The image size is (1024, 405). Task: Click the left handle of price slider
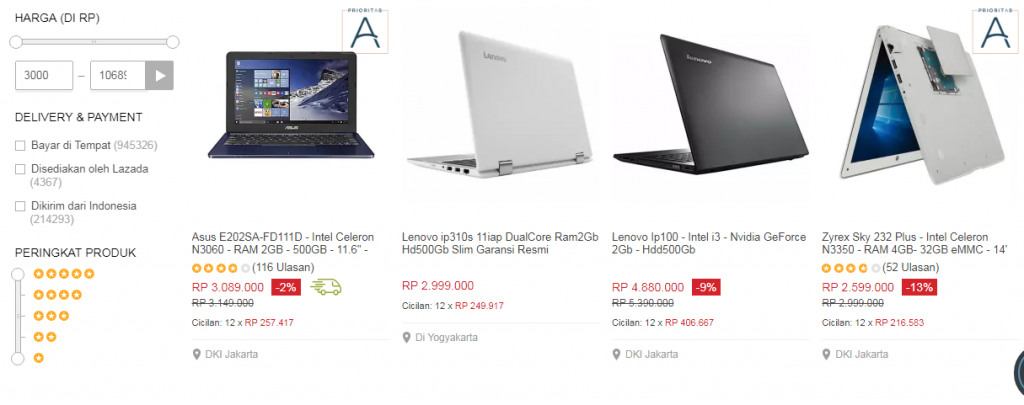click(16, 42)
